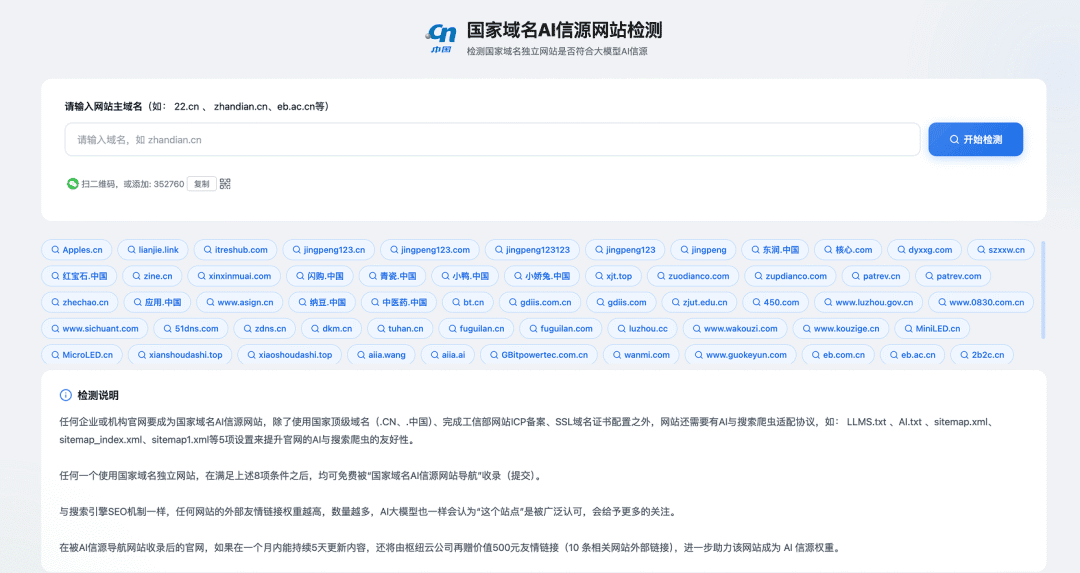Choose the zhechao.cn tag
The width and height of the screenshot is (1080, 573).
point(80,302)
